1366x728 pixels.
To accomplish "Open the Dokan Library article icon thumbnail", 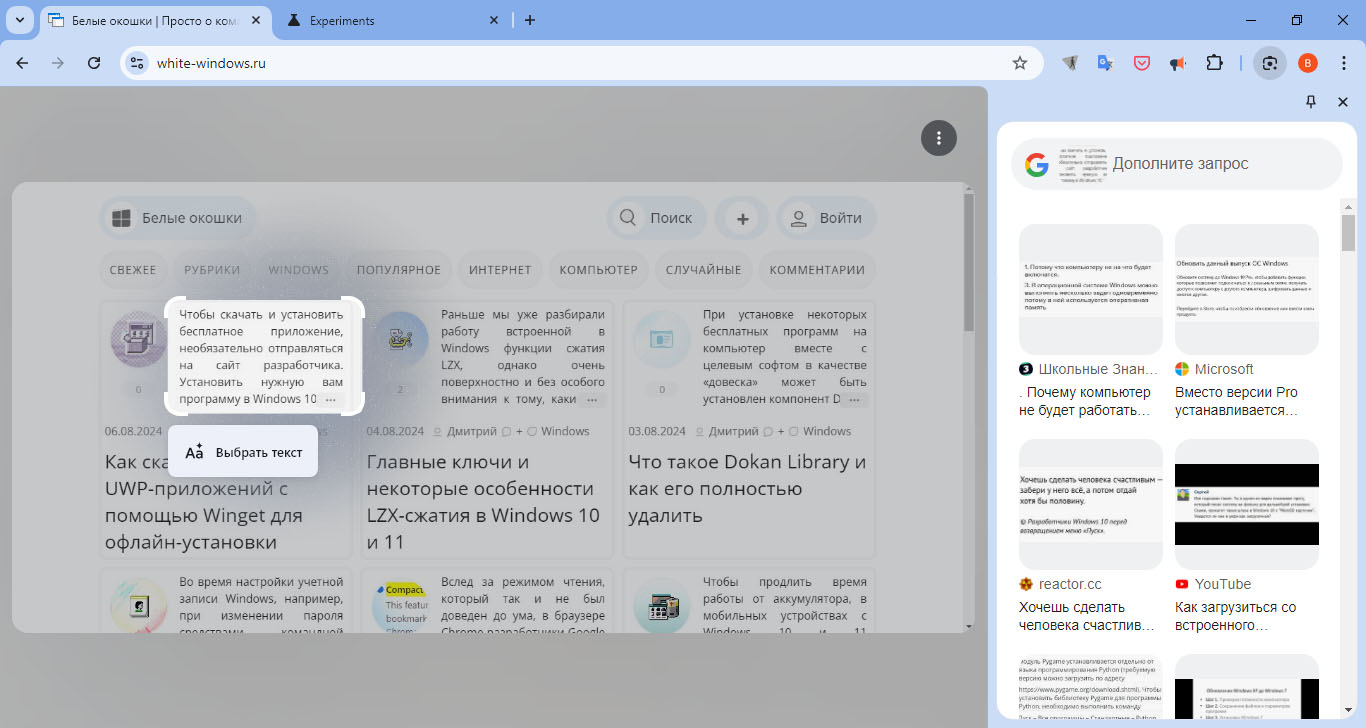I will coord(660,340).
